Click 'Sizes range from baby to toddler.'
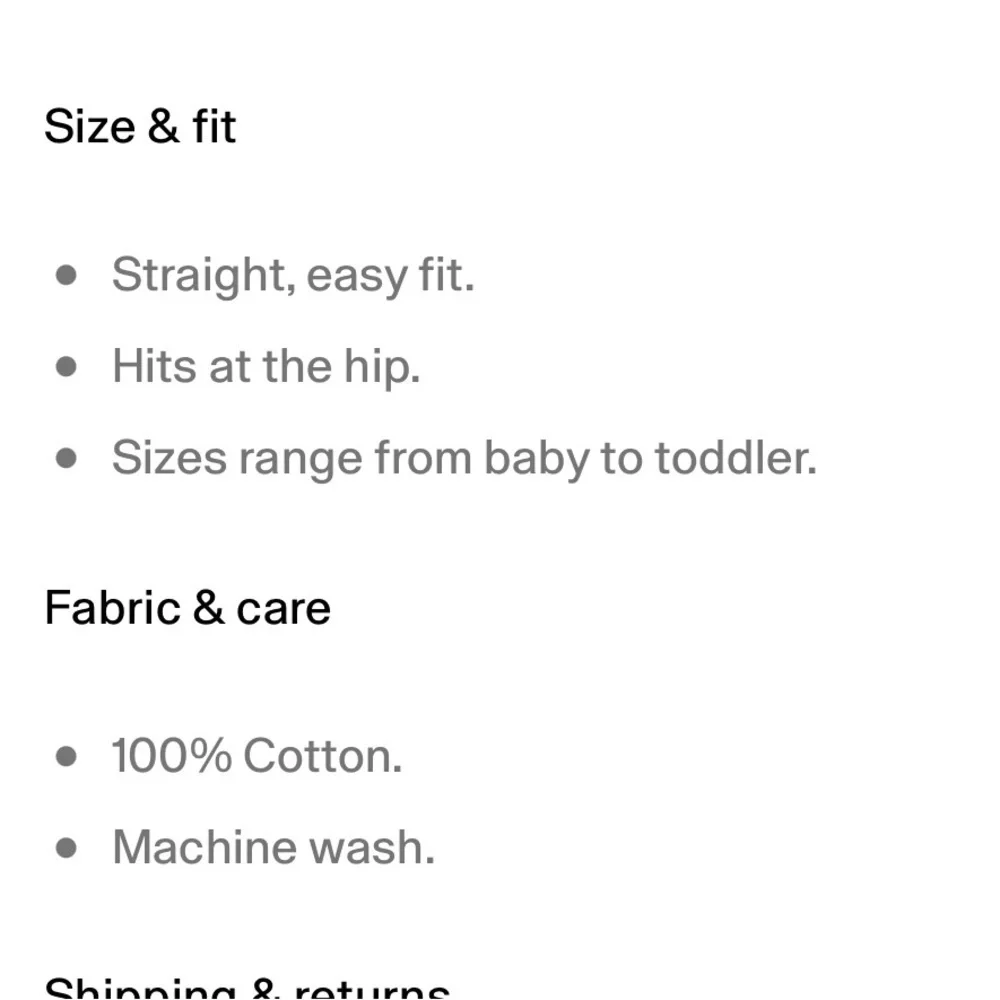1000x1000 pixels. point(464,459)
